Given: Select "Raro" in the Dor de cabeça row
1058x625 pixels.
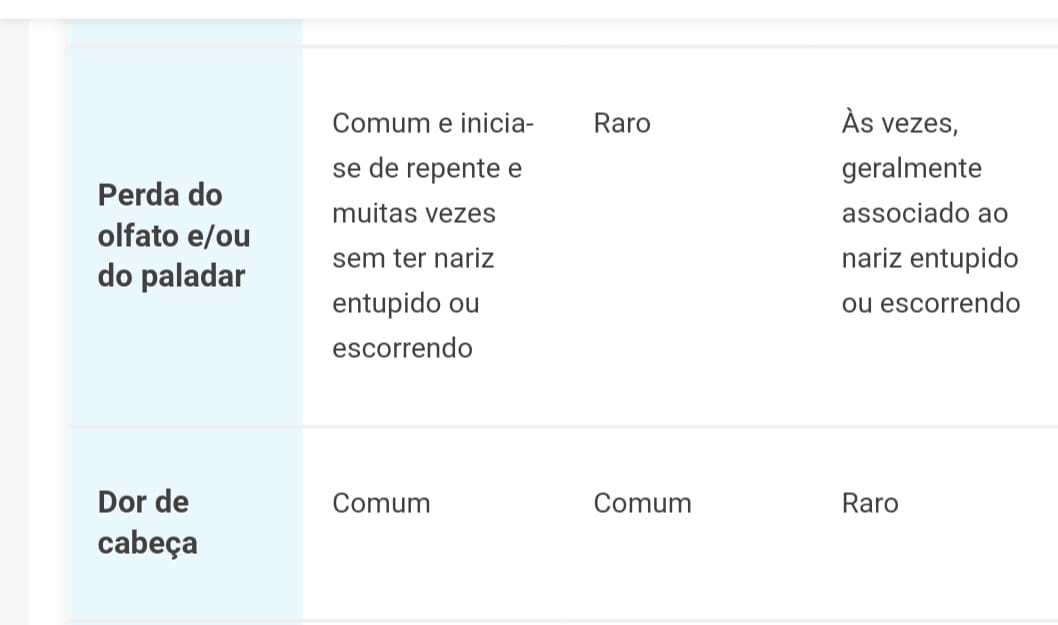Looking at the screenshot, I should coord(870,503).
